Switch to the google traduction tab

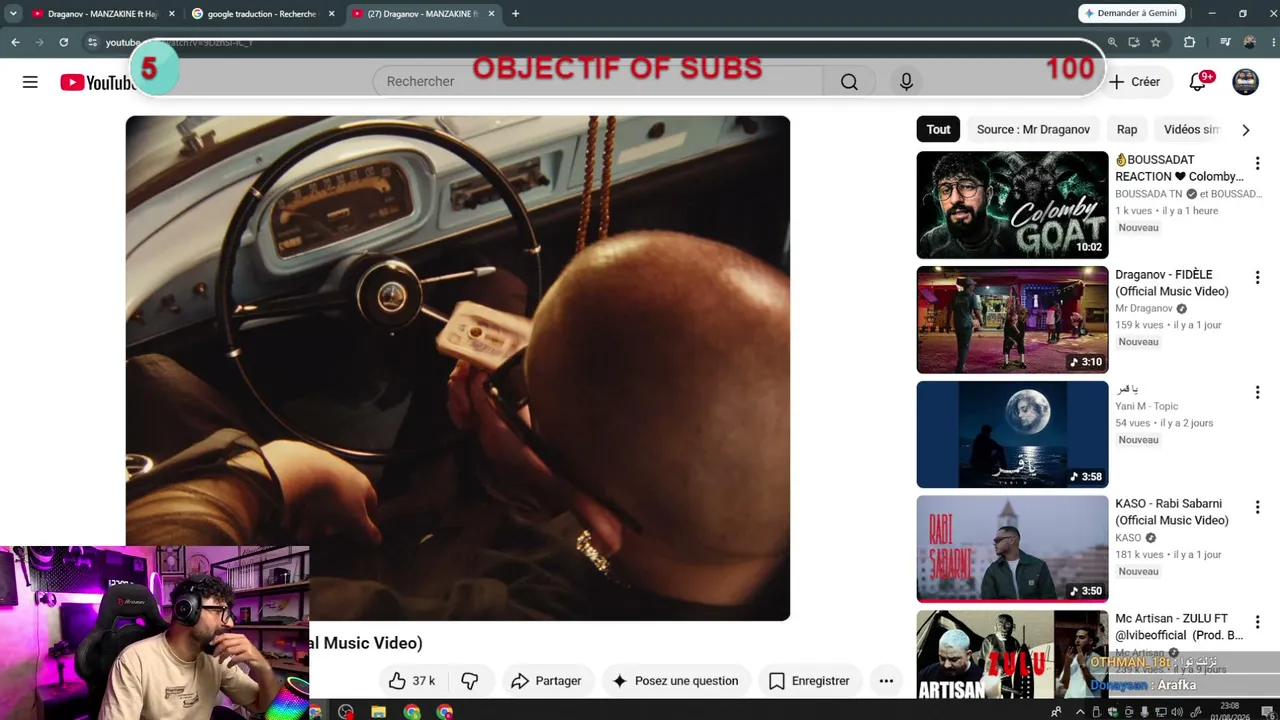(263, 14)
